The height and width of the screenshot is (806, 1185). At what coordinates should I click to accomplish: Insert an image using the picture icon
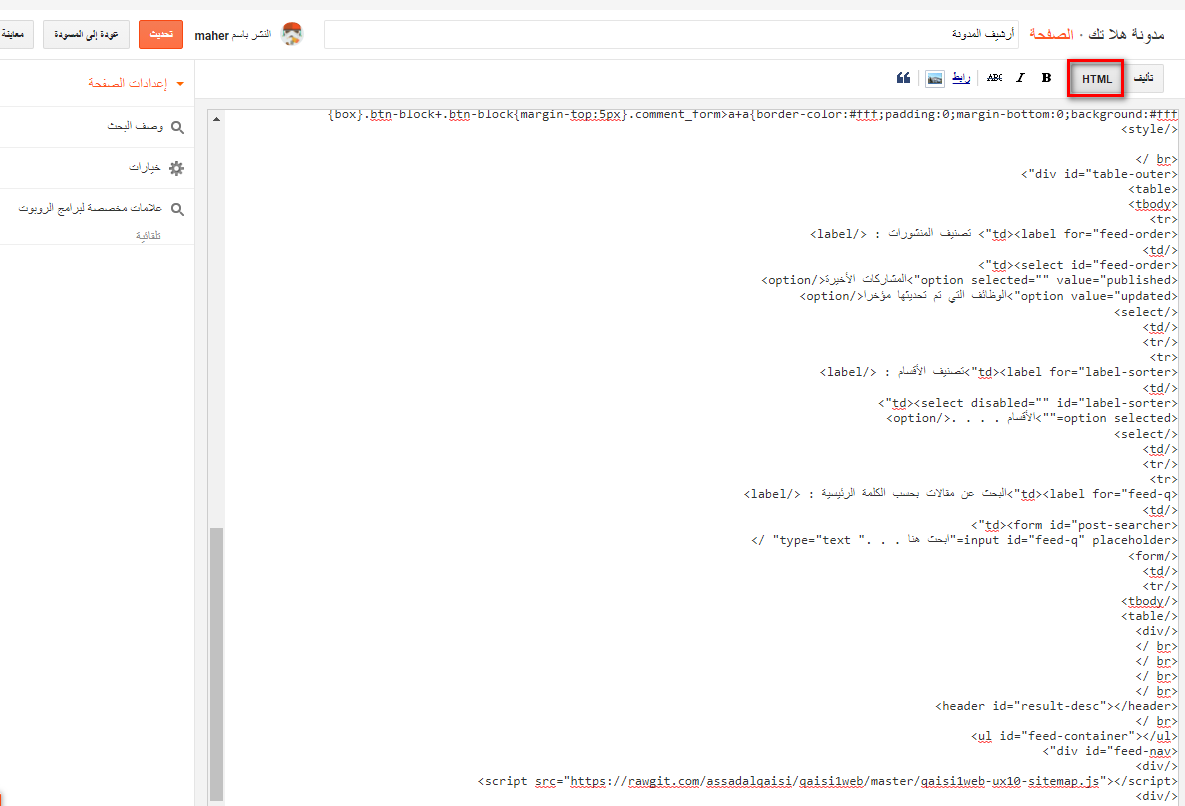click(935, 78)
